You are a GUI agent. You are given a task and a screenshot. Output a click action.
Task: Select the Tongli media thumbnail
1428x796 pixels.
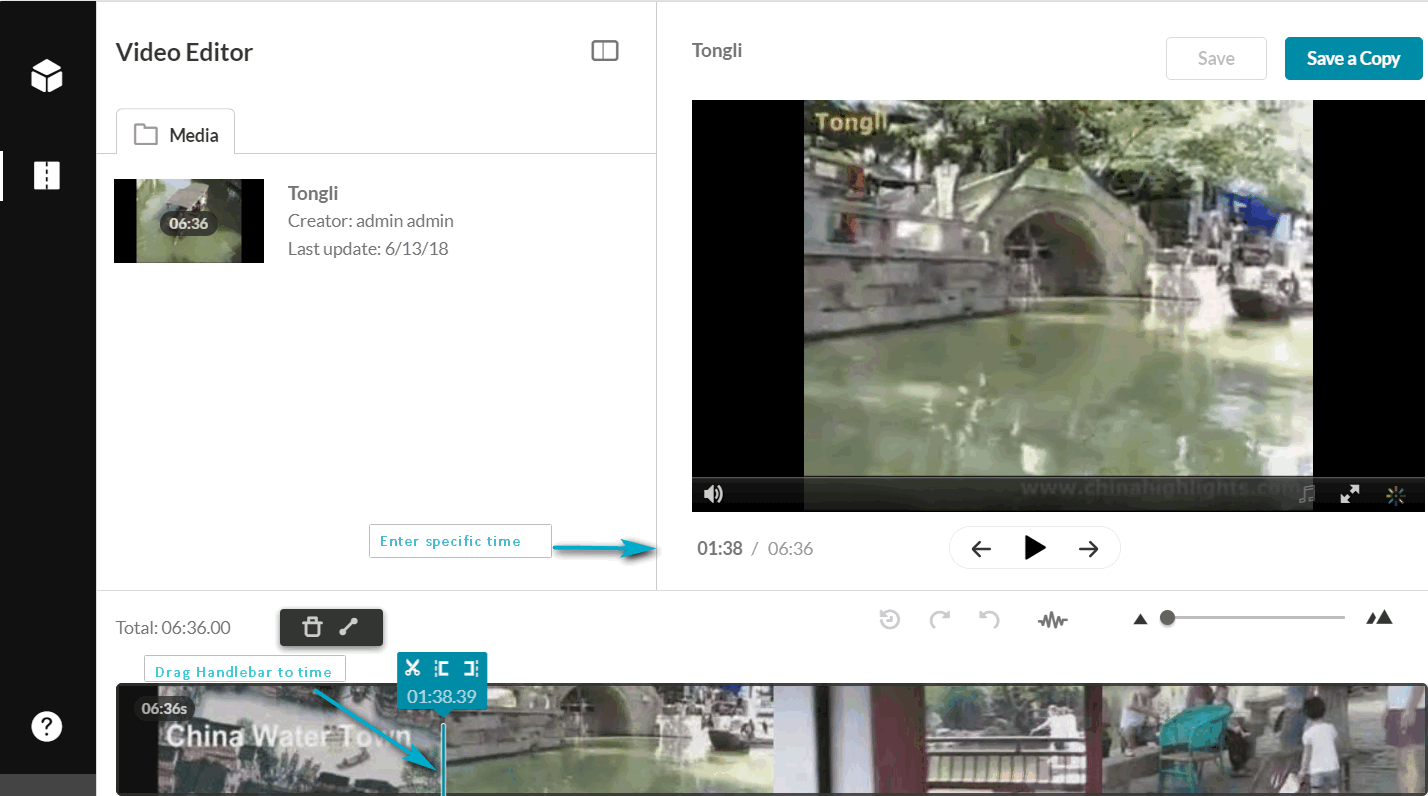click(189, 221)
